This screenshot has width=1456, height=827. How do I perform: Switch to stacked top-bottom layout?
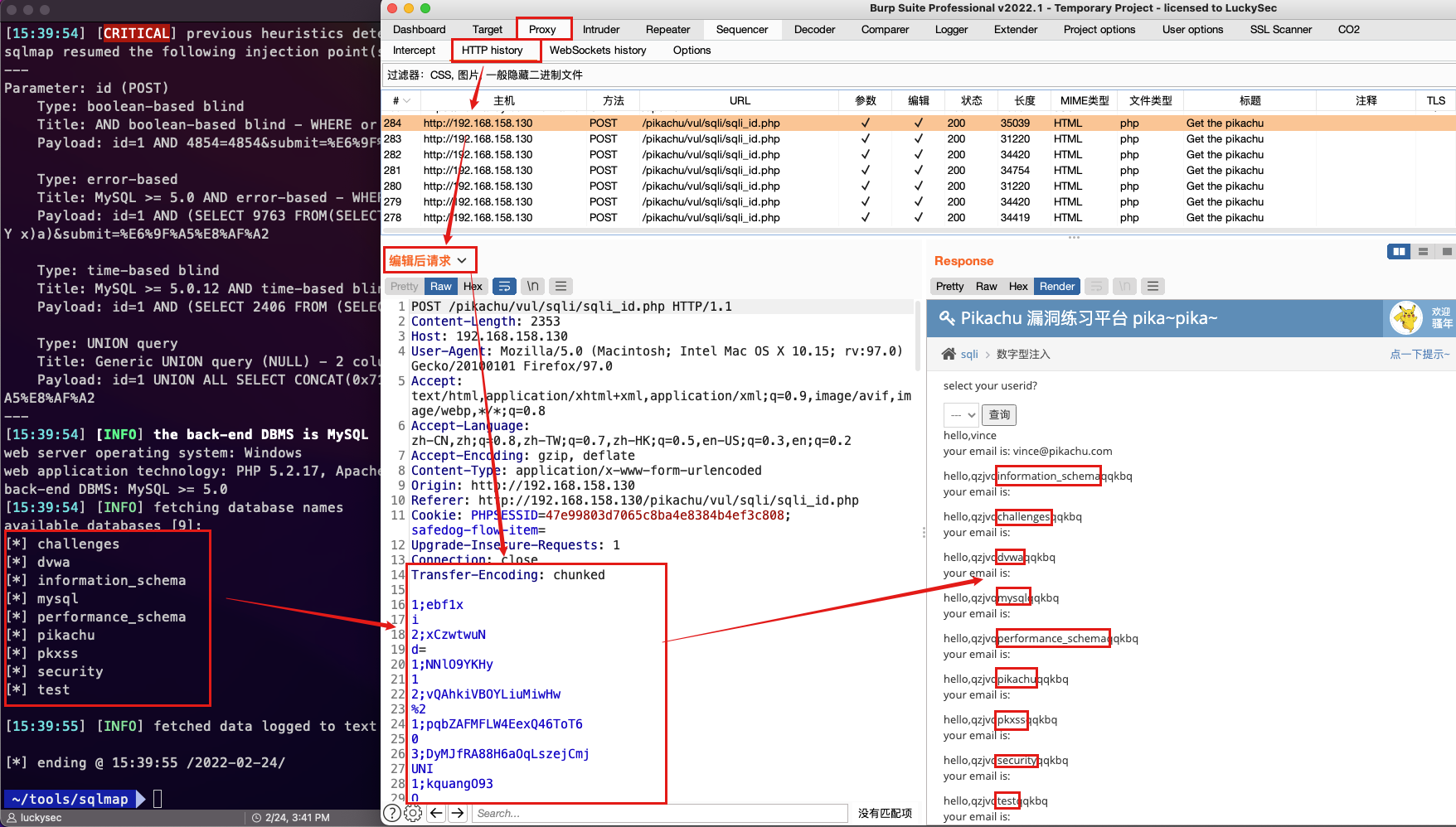[x=1423, y=251]
